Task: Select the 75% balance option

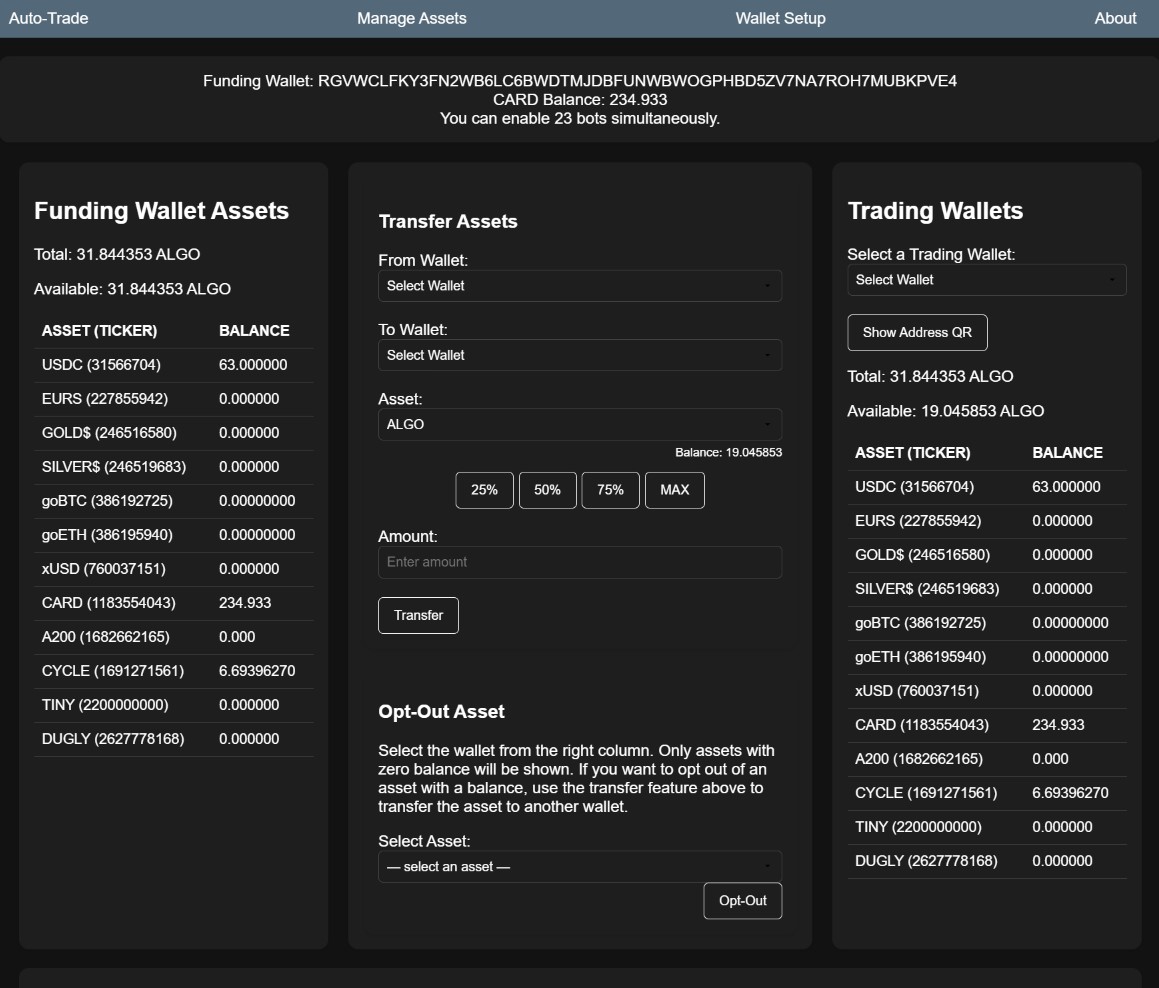Action: (611, 490)
